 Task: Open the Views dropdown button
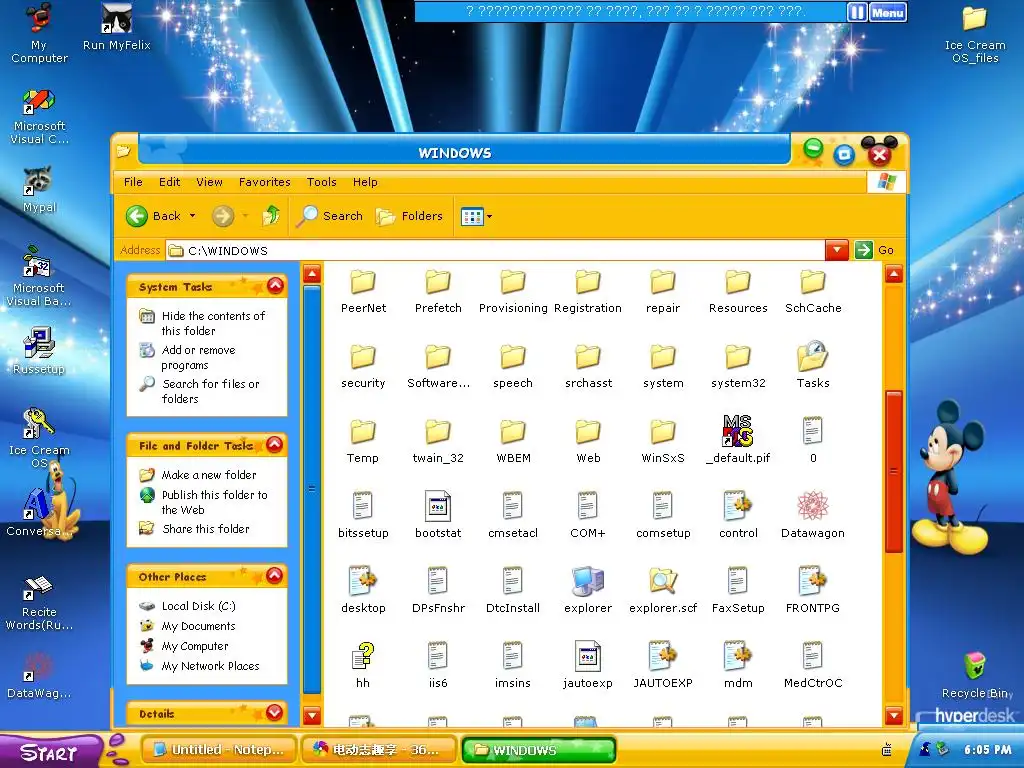coord(476,216)
